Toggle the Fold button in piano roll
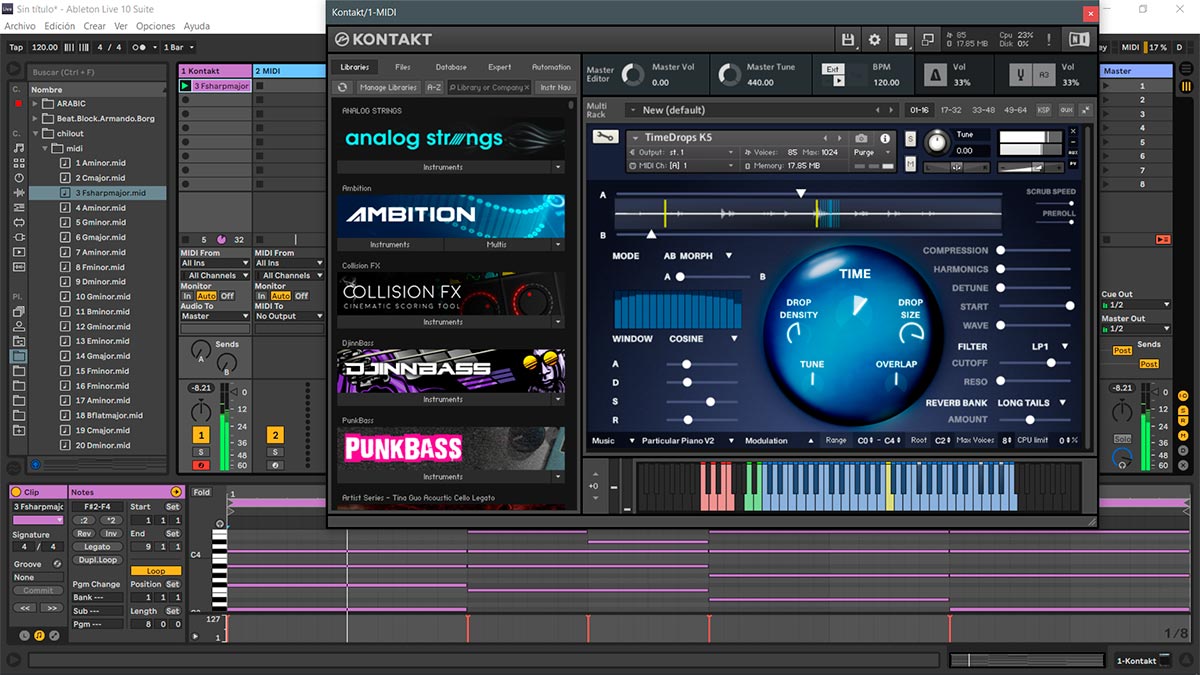The width and height of the screenshot is (1200, 675). pyautogui.click(x=202, y=492)
